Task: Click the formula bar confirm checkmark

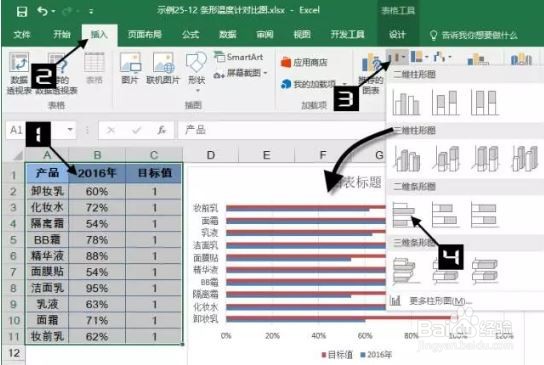Action: [136, 130]
